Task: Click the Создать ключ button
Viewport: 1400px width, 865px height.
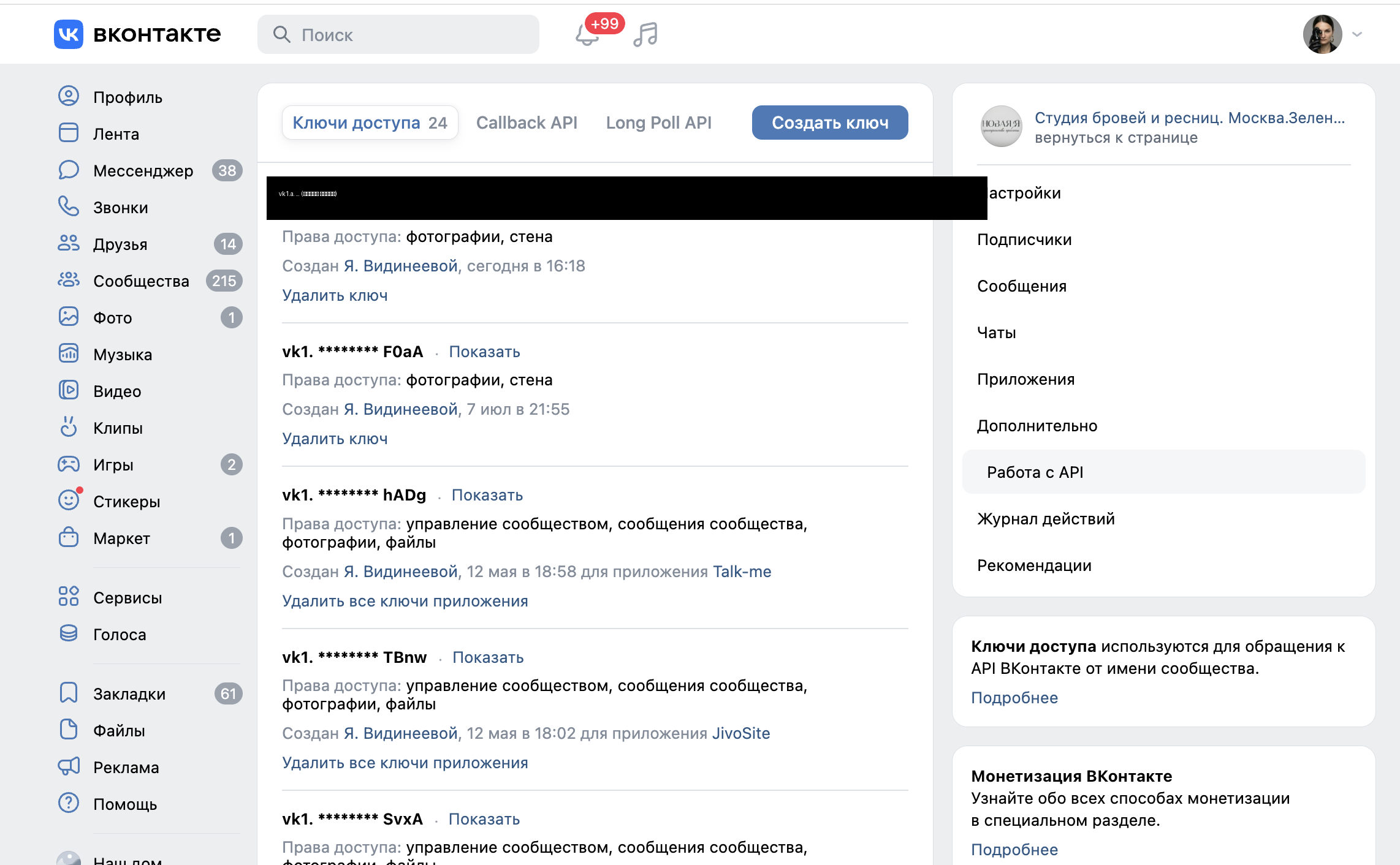Action: click(830, 123)
